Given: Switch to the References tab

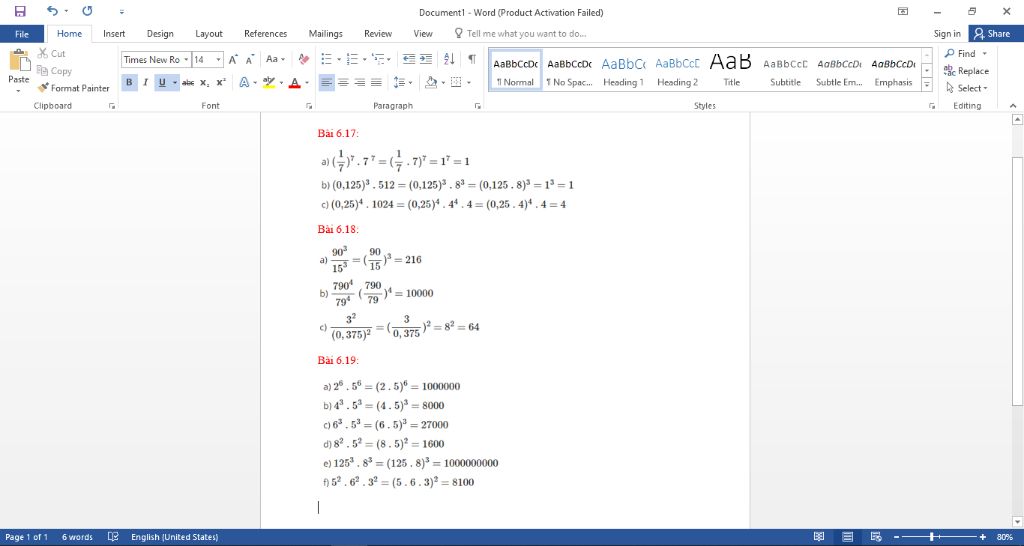Looking at the screenshot, I should [x=266, y=33].
